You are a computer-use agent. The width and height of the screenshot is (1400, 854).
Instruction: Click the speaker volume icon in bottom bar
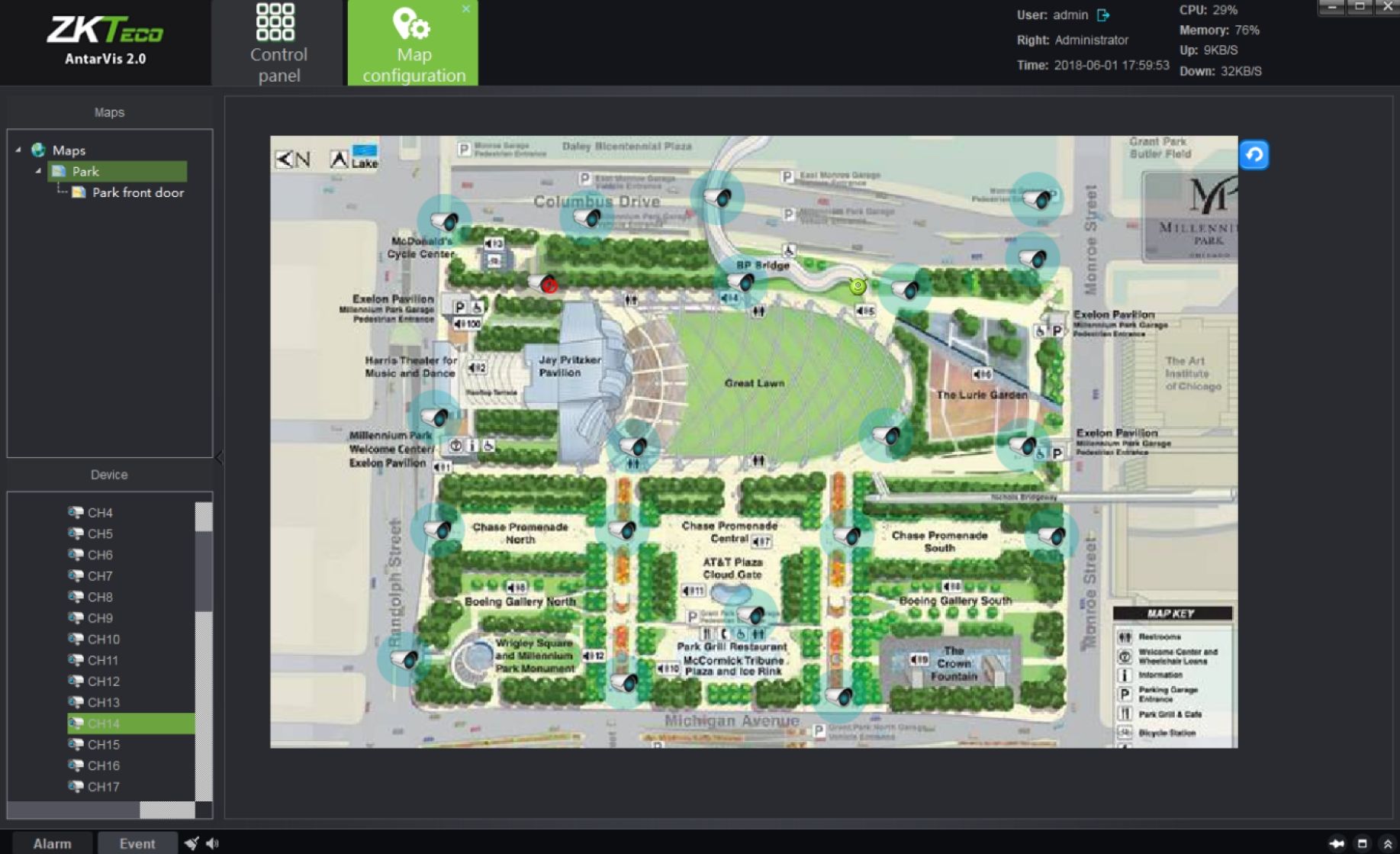[213, 843]
